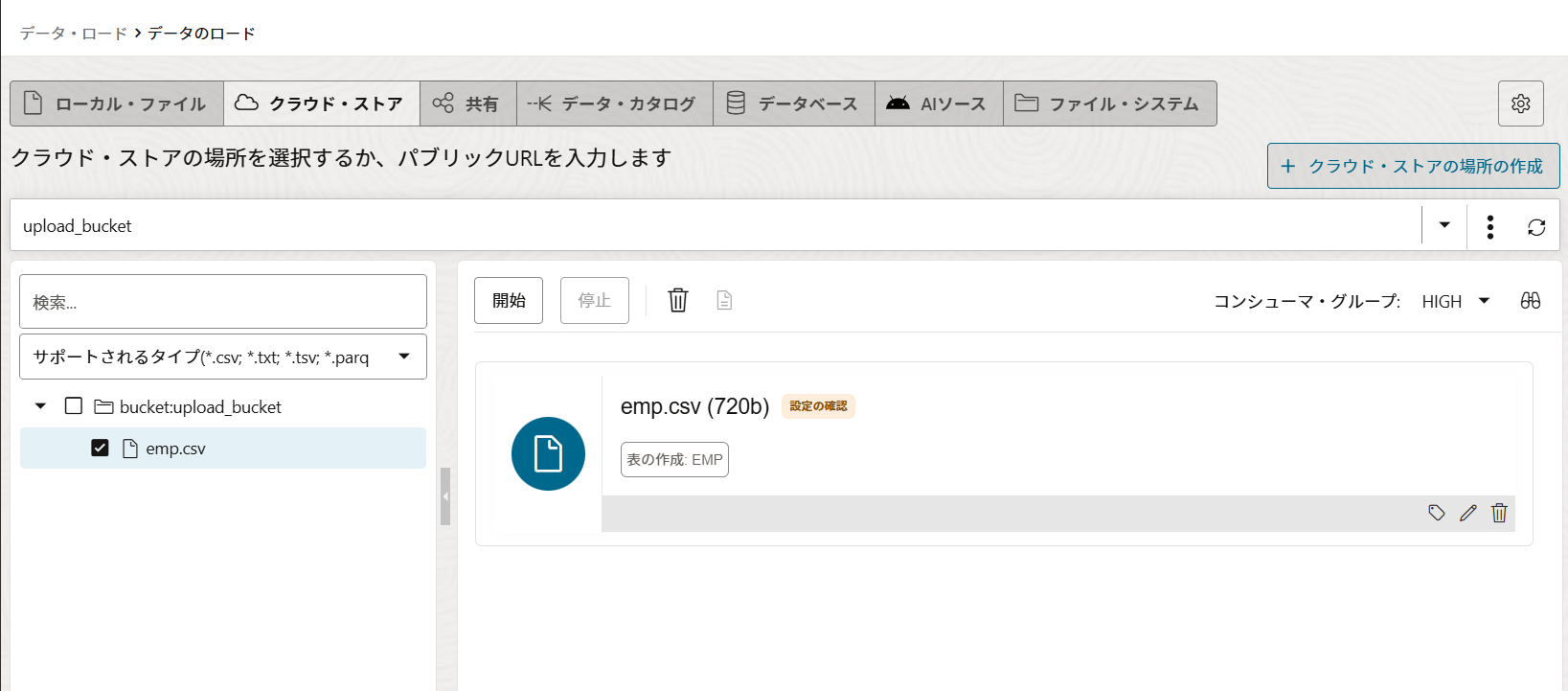The height and width of the screenshot is (691, 1568).
Task: Open the consumer group HIGH dropdown
Action: coord(1485,301)
